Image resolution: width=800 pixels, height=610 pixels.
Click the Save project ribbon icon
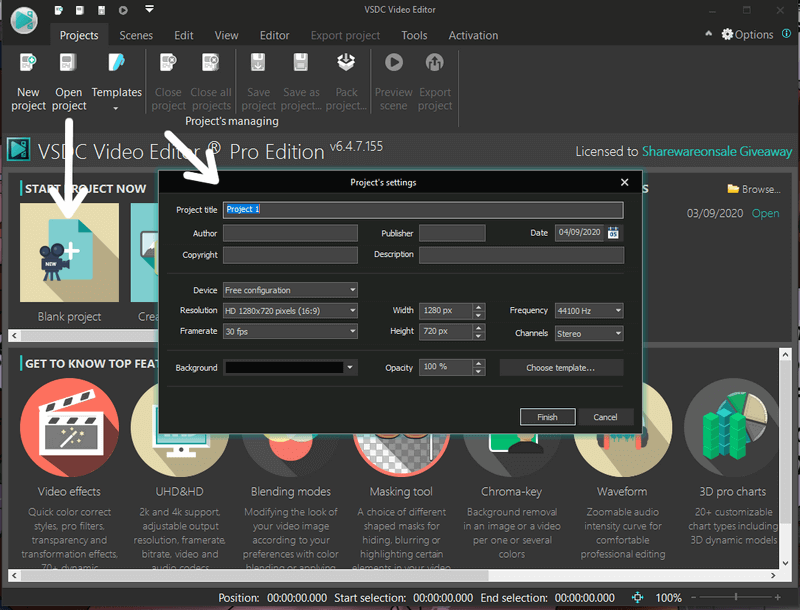point(258,63)
